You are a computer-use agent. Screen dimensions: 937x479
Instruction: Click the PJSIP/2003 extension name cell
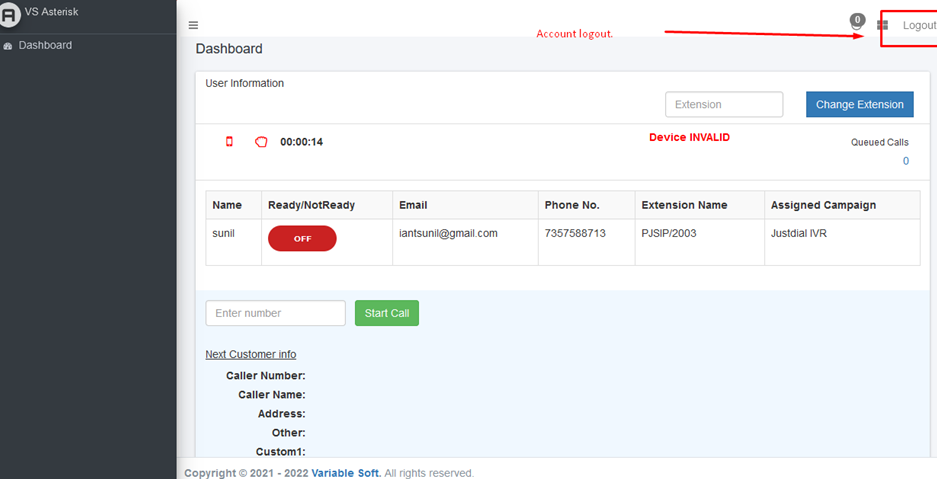click(x=669, y=233)
